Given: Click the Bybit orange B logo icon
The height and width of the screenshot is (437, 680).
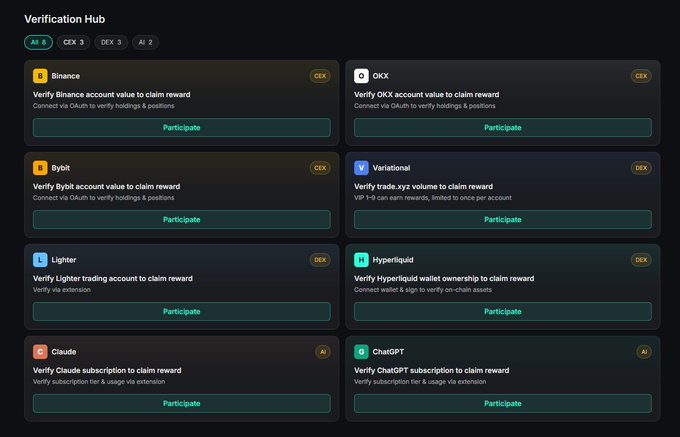Looking at the screenshot, I should pyautogui.click(x=40, y=168).
